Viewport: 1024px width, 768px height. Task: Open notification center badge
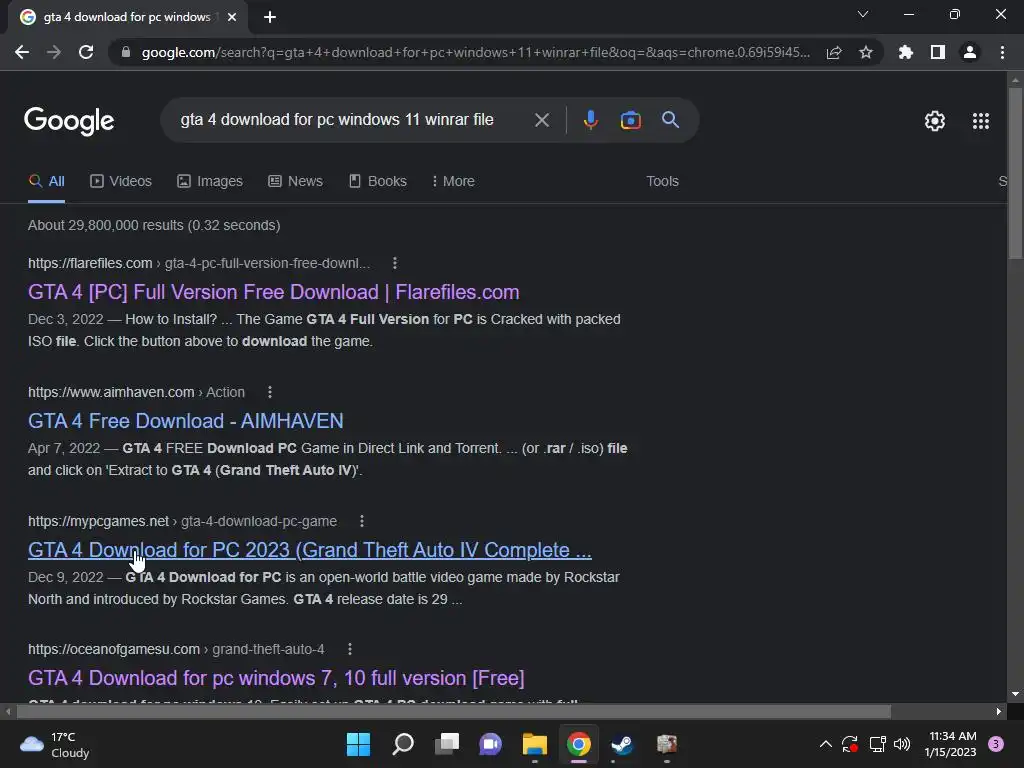[x=996, y=744]
